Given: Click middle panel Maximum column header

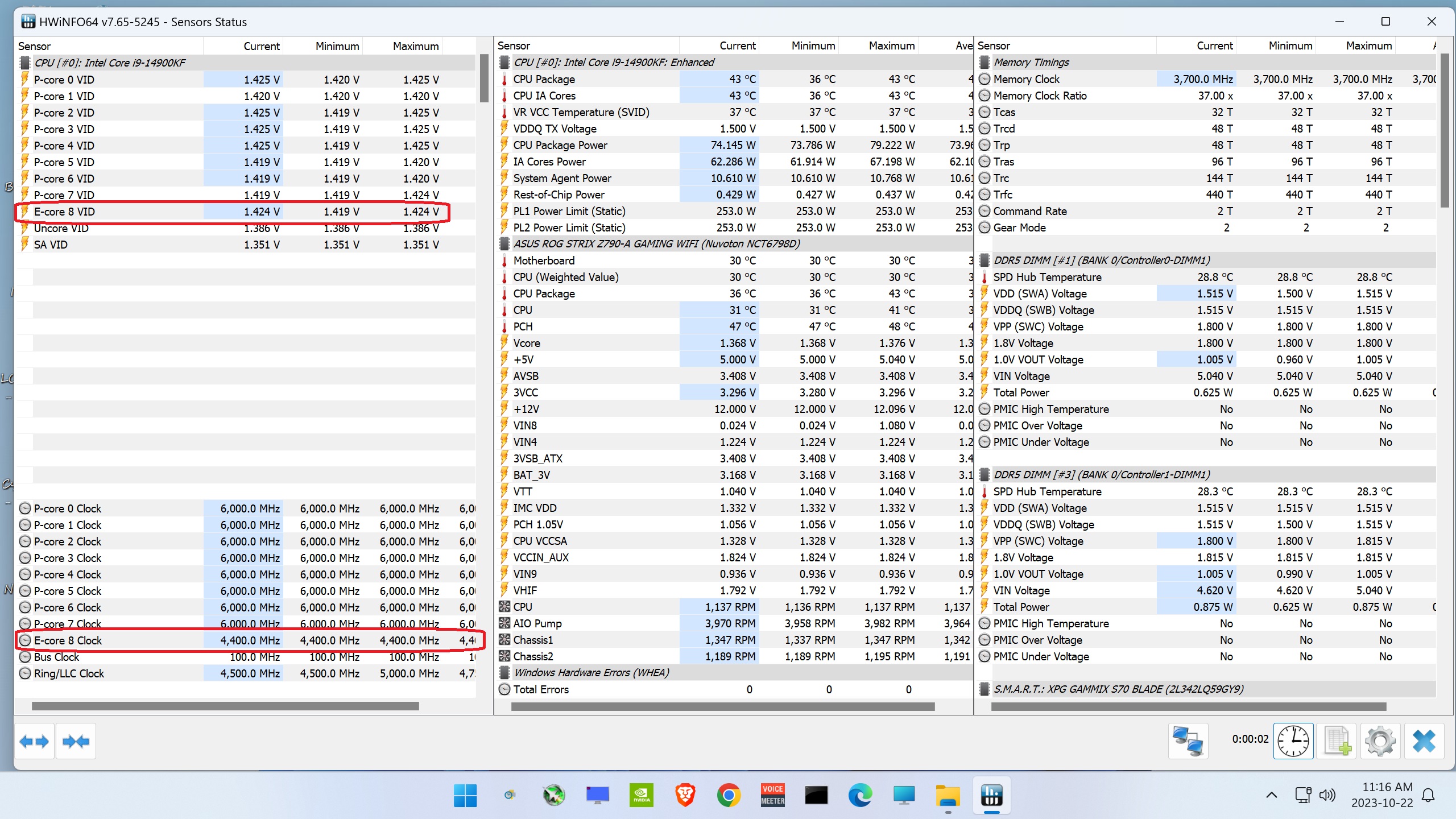Looking at the screenshot, I should [x=878, y=45].
